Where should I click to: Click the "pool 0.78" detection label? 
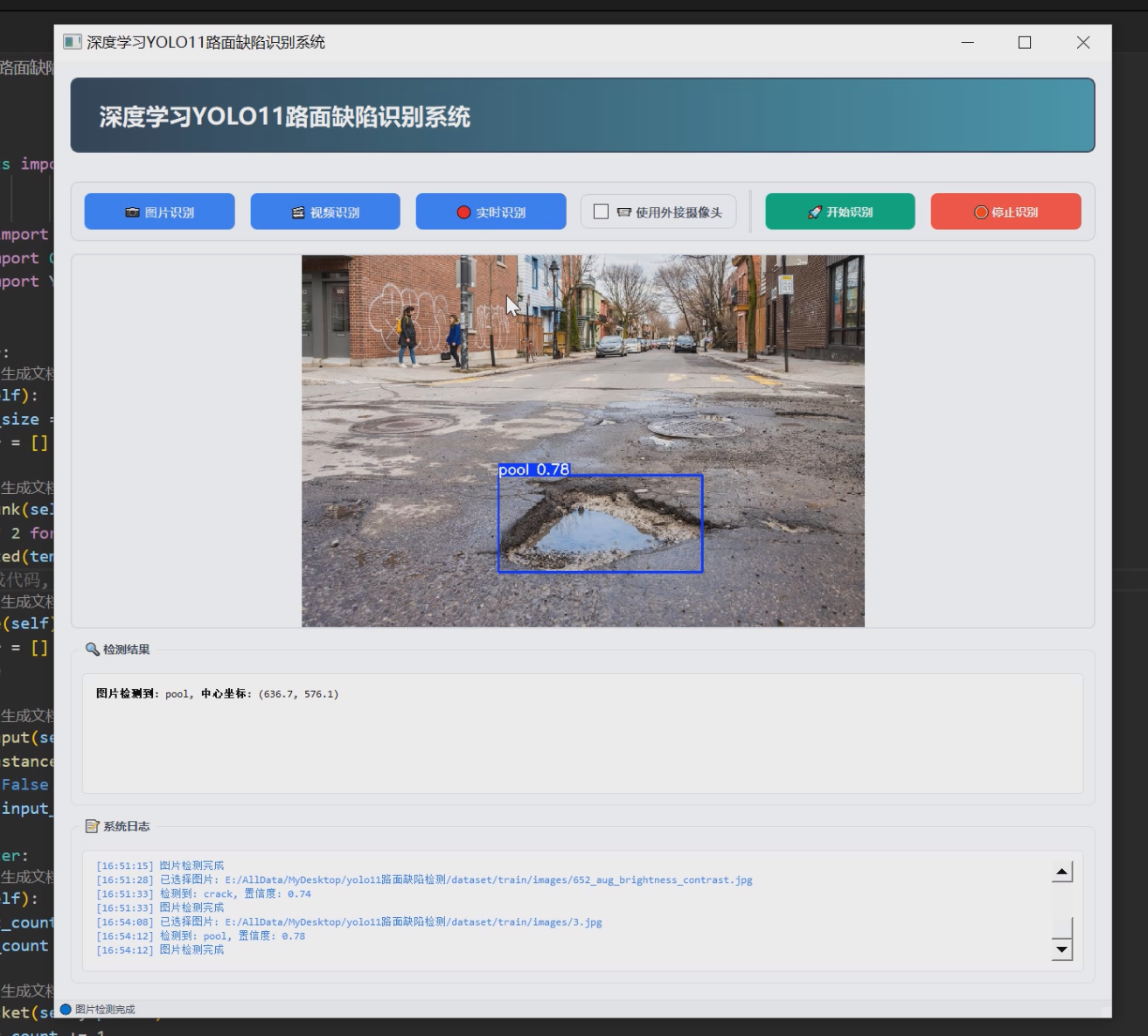pyautogui.click(x=533, y=469)
